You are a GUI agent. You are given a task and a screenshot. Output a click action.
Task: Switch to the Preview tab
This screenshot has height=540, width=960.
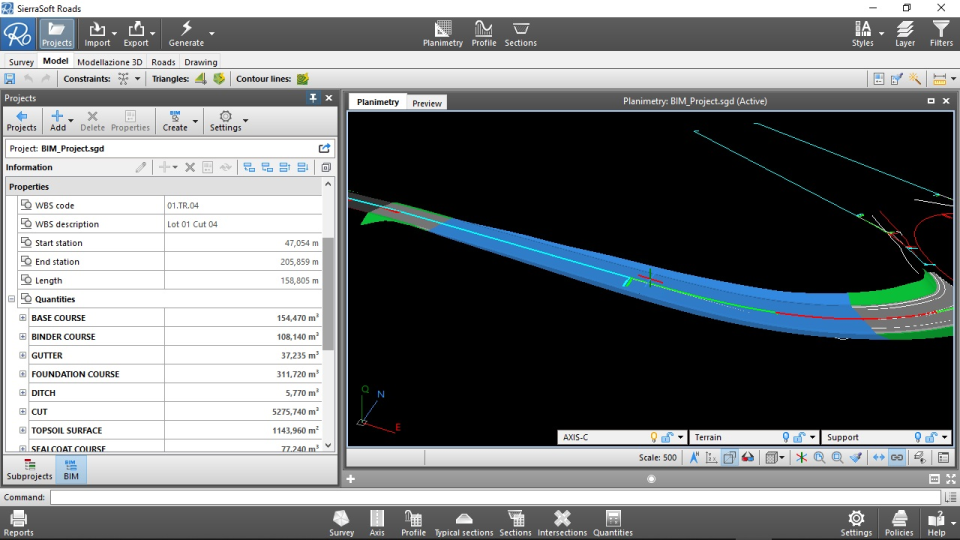point(427,103)
